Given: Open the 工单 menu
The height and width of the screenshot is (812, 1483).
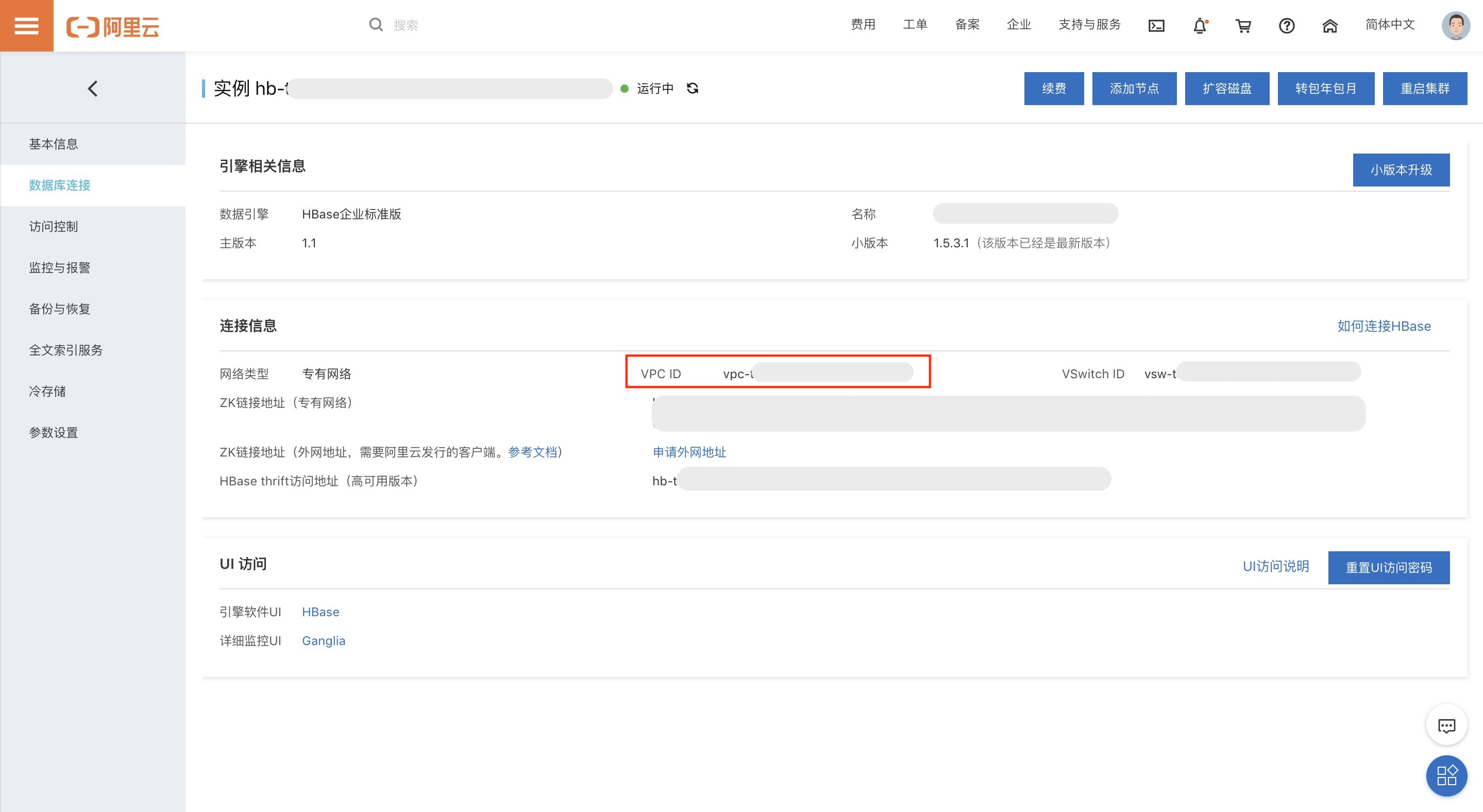Looking at the screenshot, I should point(915,25).
